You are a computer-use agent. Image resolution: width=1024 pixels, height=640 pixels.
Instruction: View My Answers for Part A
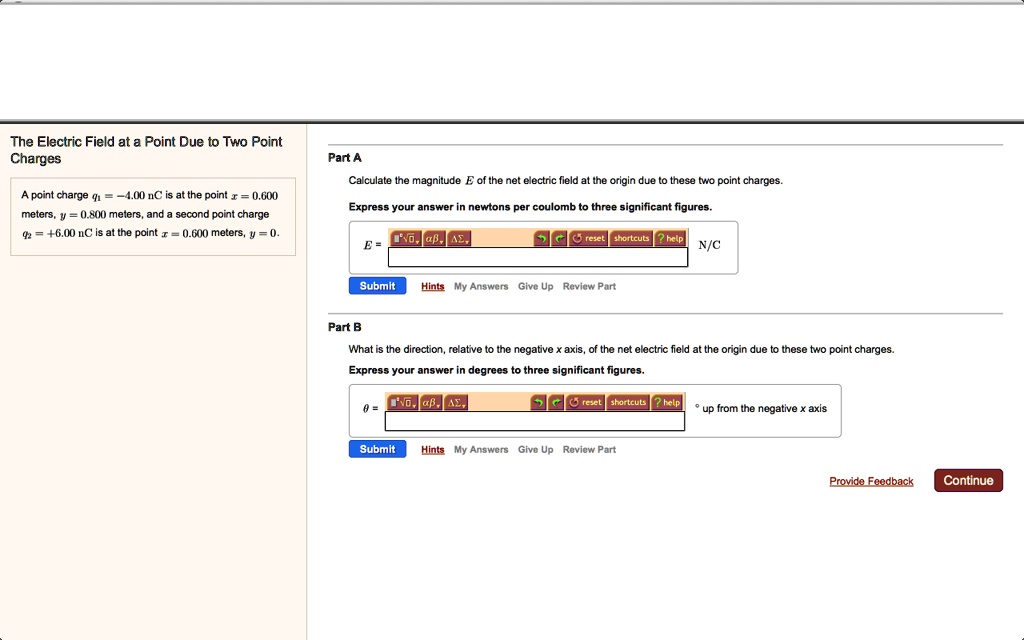pos(481,286)
